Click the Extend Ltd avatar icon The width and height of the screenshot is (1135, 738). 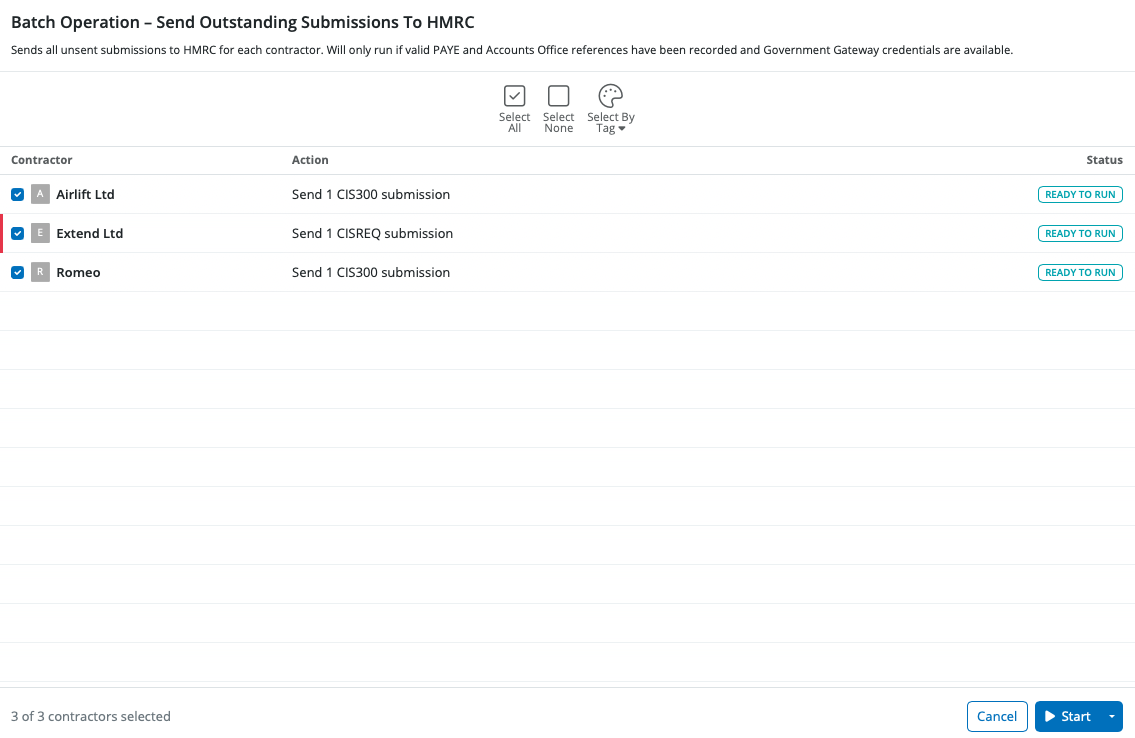point(40,233)
